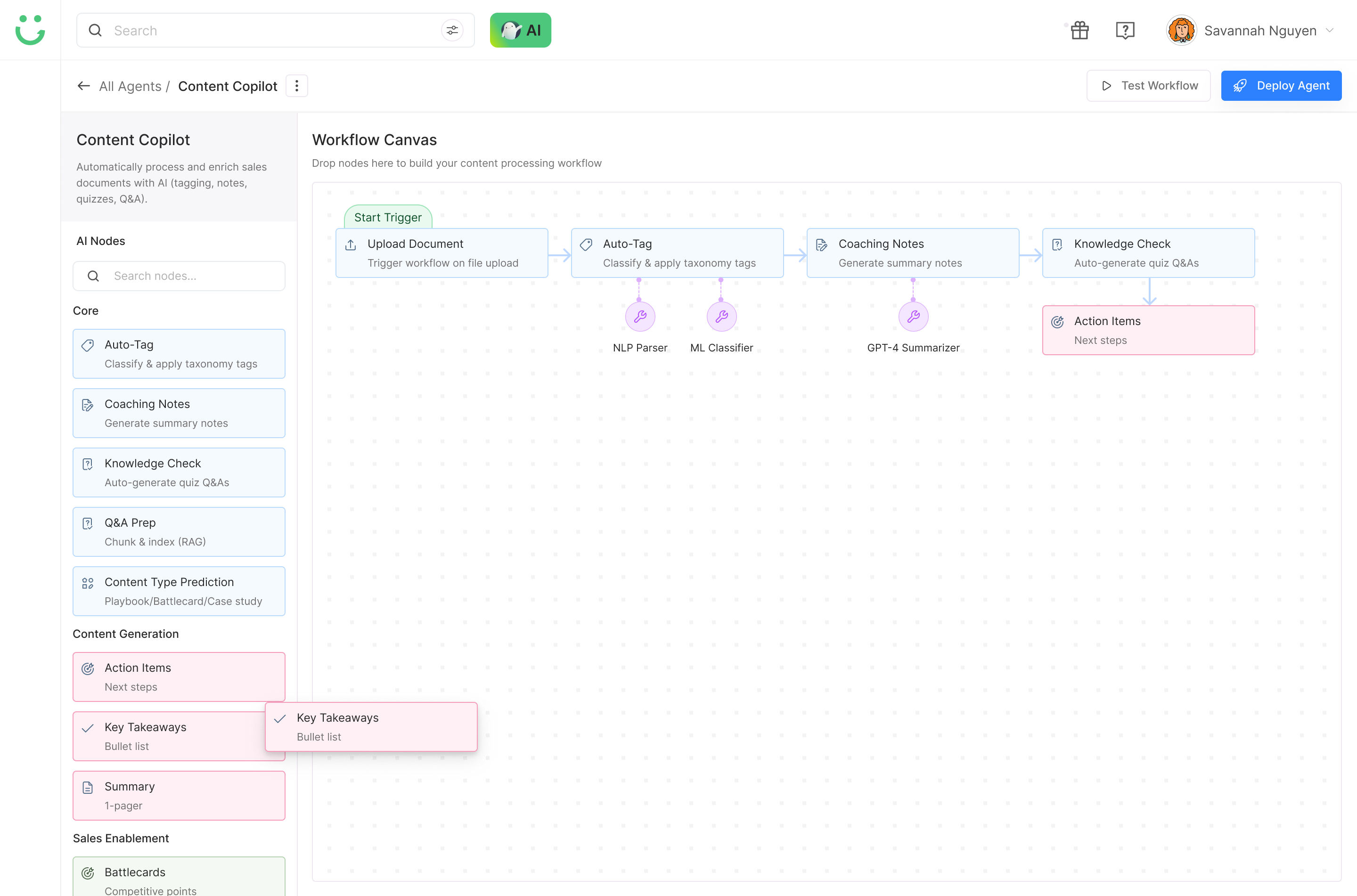Click Savannah Nguyen's avatar

click(x=1181, y=30)
